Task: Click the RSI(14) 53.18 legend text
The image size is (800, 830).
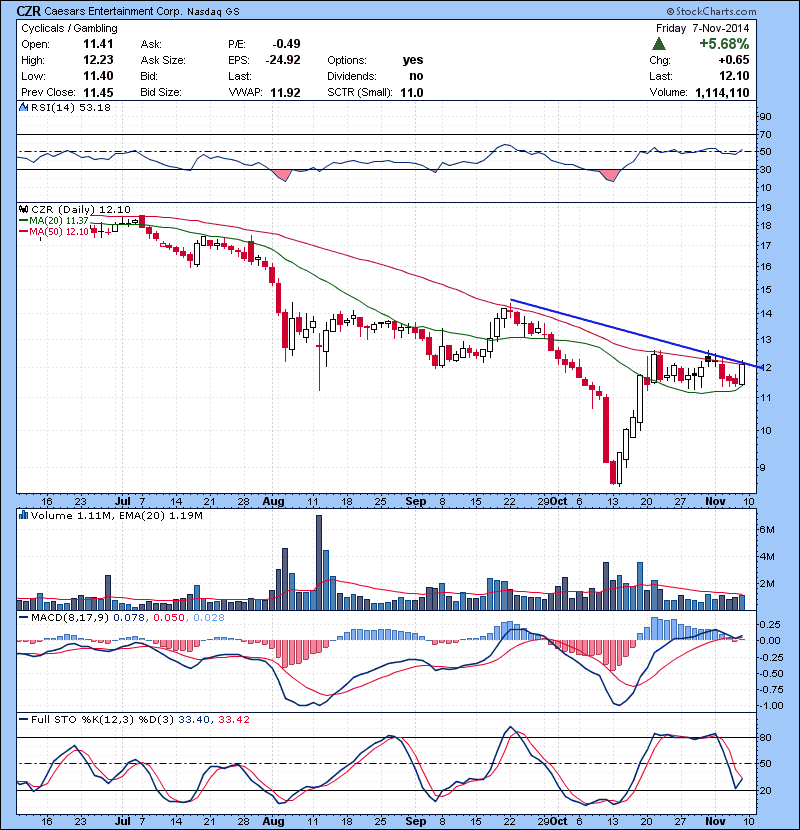Action: click(71, 107)
